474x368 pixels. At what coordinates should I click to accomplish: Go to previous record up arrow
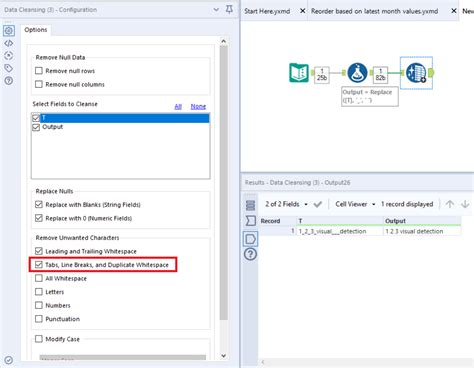pos(450,204)
